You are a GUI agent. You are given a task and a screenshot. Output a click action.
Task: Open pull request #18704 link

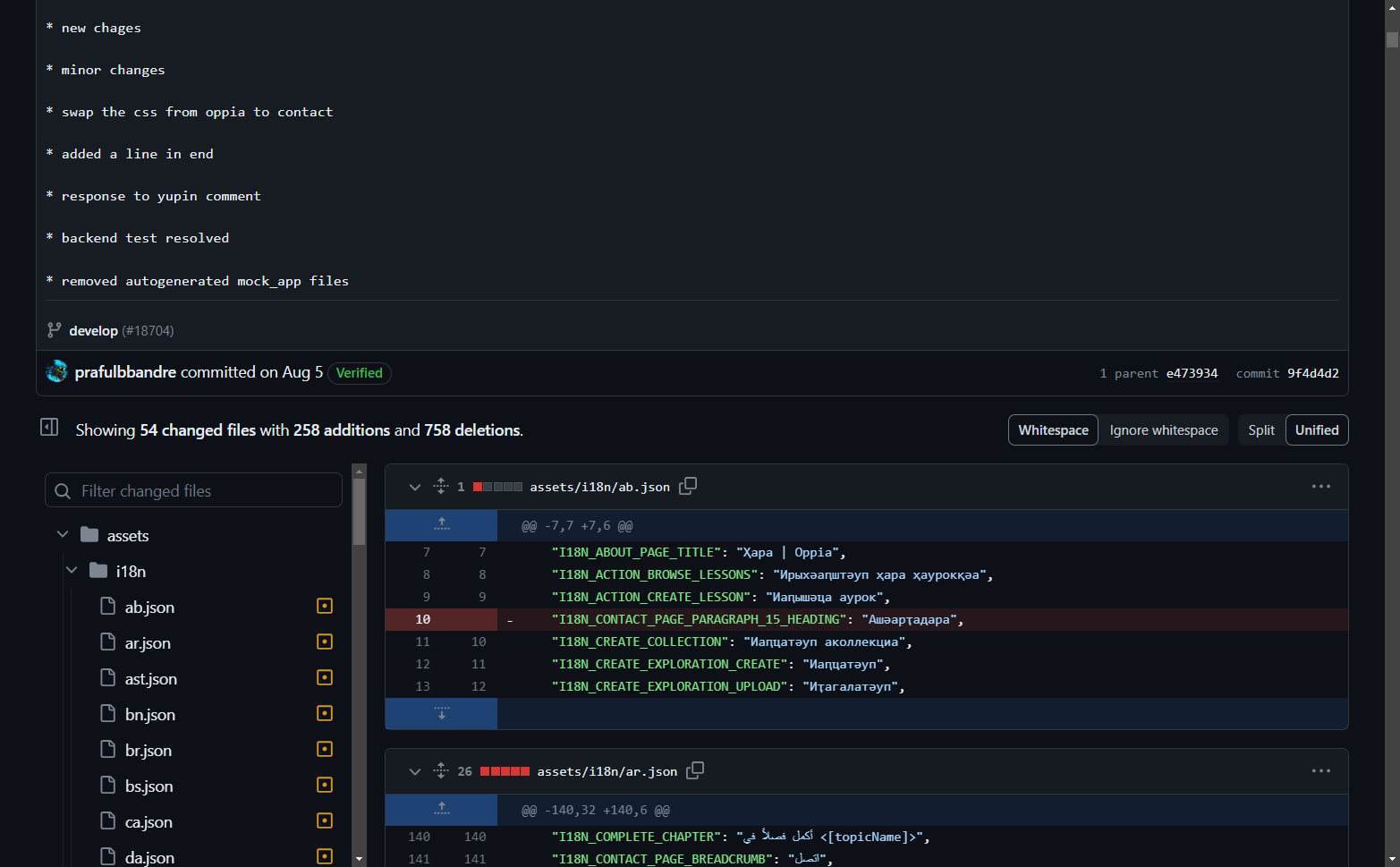coord(148,331)
